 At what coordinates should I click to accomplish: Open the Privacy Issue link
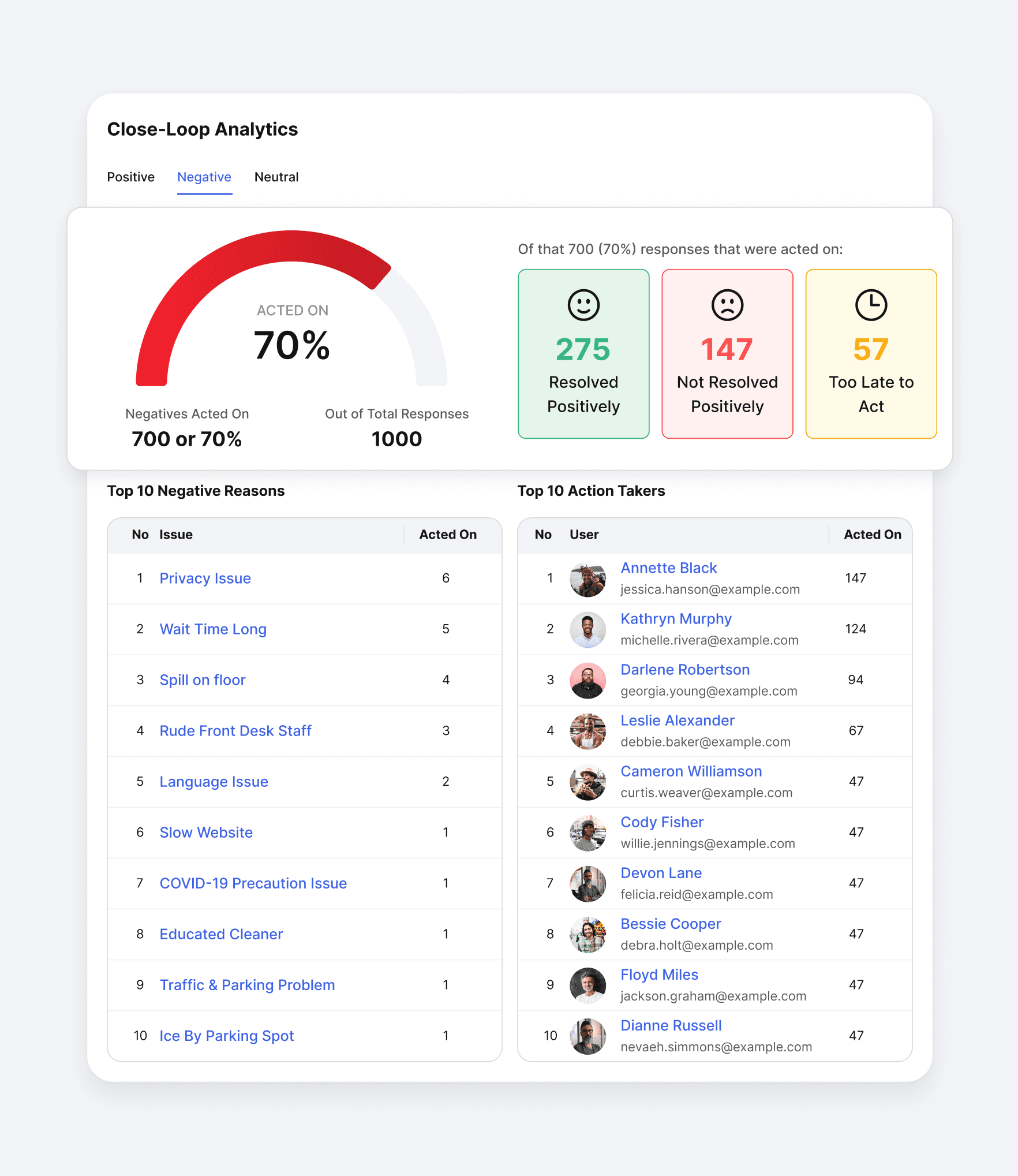click(x=205, y=578)
